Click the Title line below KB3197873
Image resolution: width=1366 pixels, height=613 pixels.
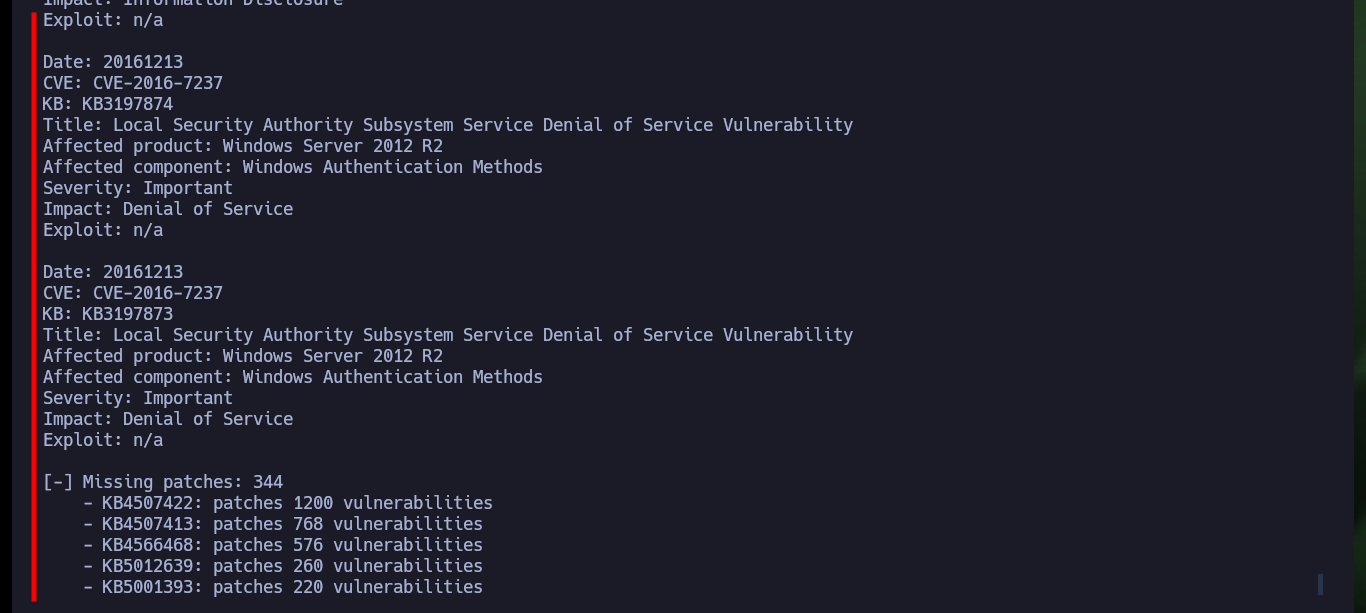448,335
